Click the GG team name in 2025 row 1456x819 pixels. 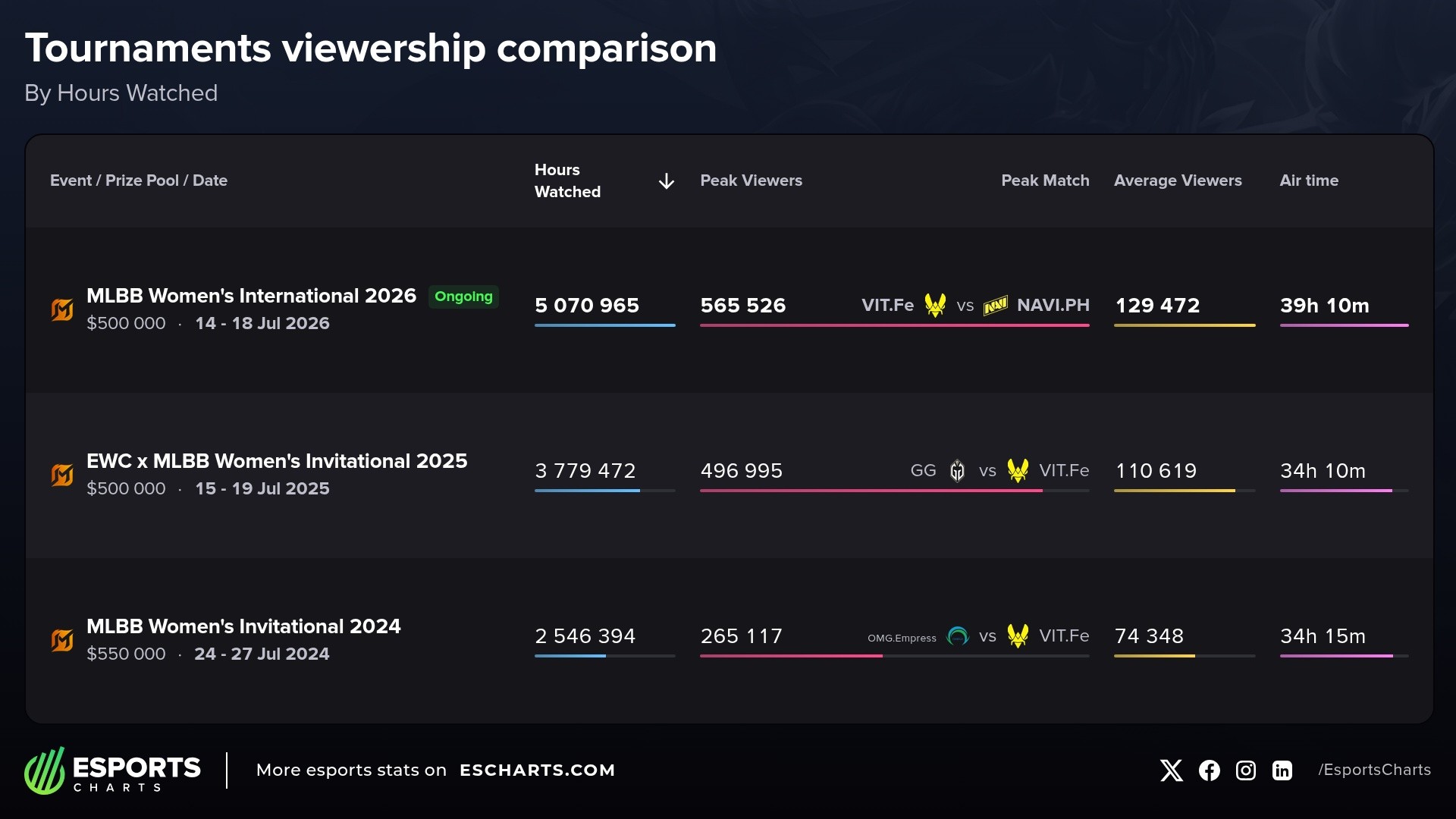[x=923, y=470]
